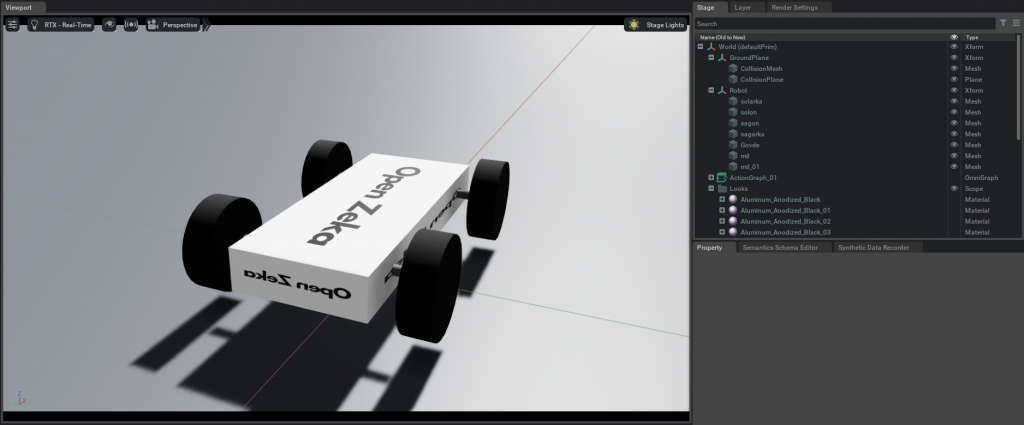Viewport: 1024px width, 425px height.
Task: Click the Aluminum_Anodized_Black_02 material sphere icon
Action: [x=733, y=221]
